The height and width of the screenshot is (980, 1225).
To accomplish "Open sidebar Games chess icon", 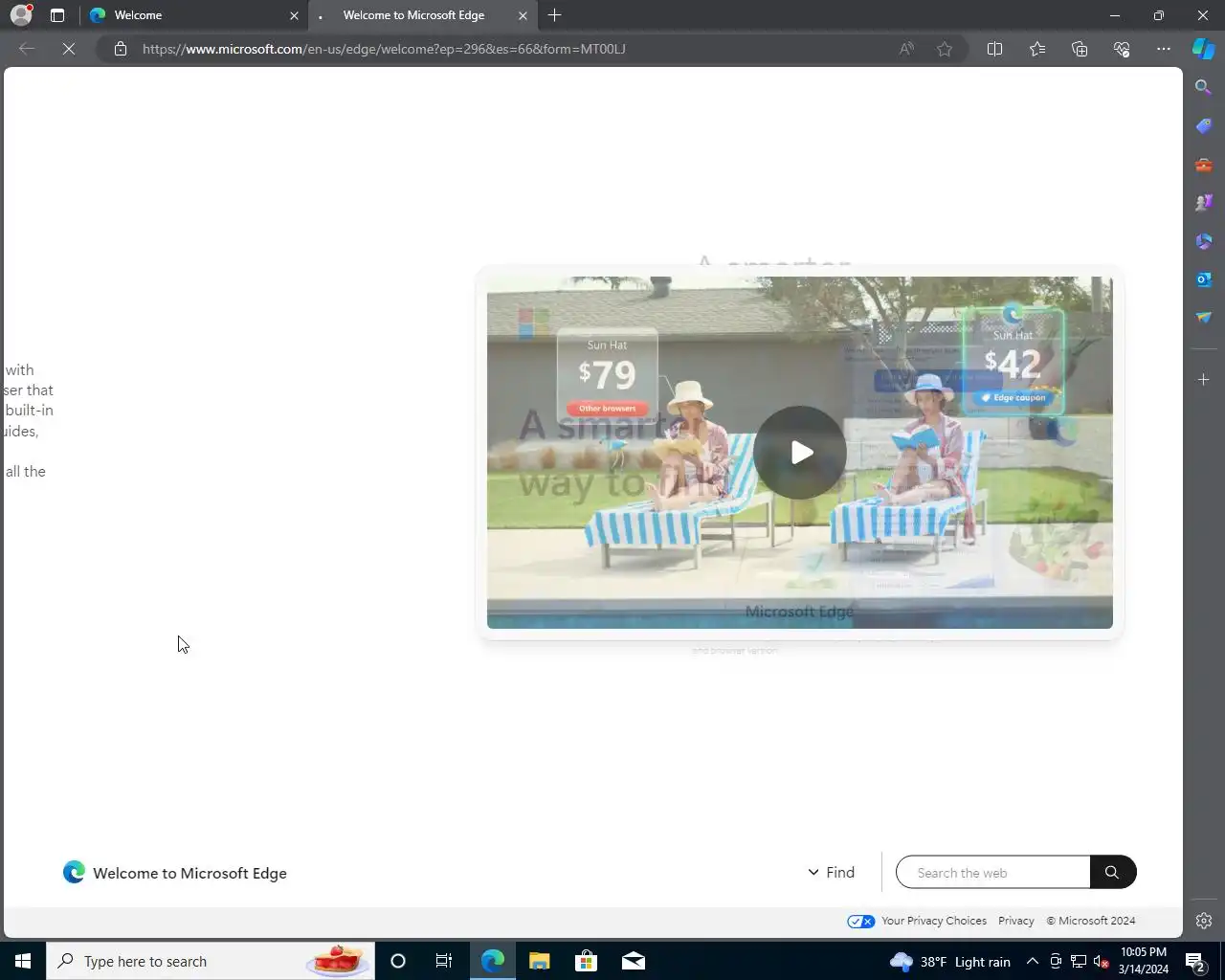I will (1204, 203).
